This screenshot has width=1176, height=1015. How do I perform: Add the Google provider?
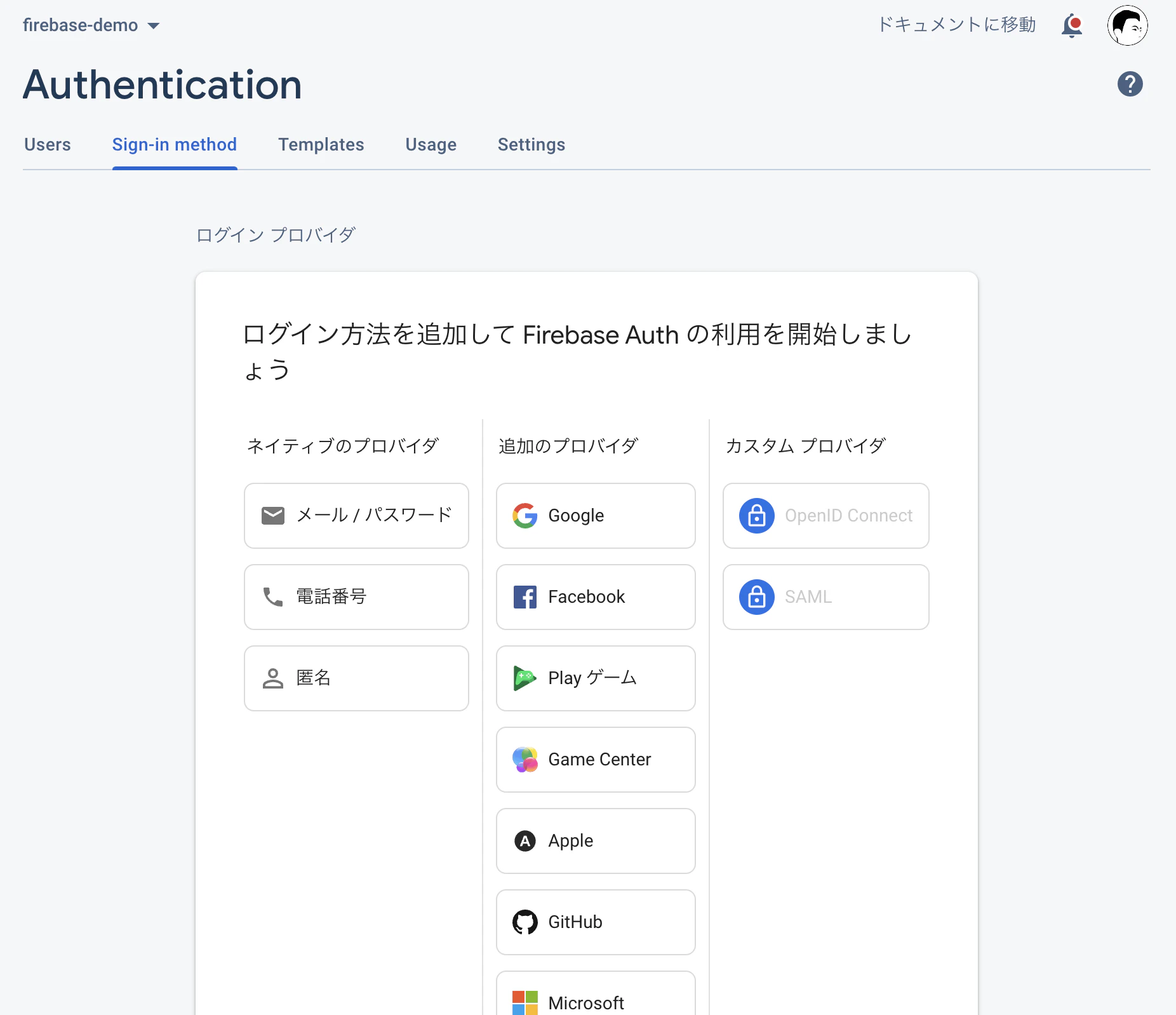tap(596, 516)
